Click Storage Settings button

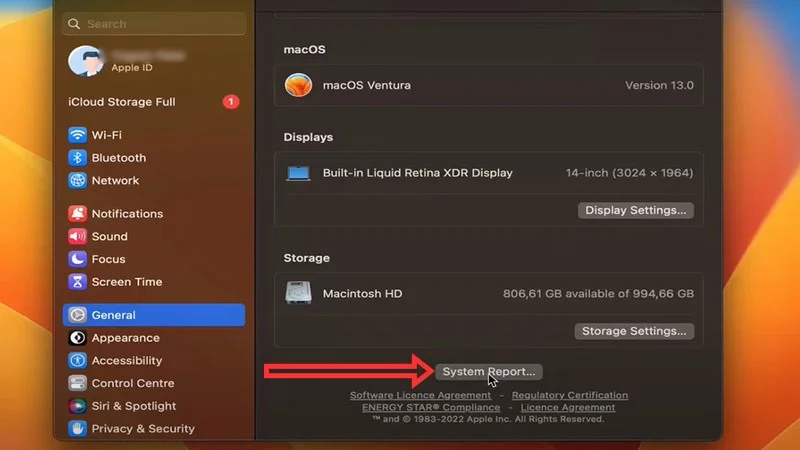point(634,331)
